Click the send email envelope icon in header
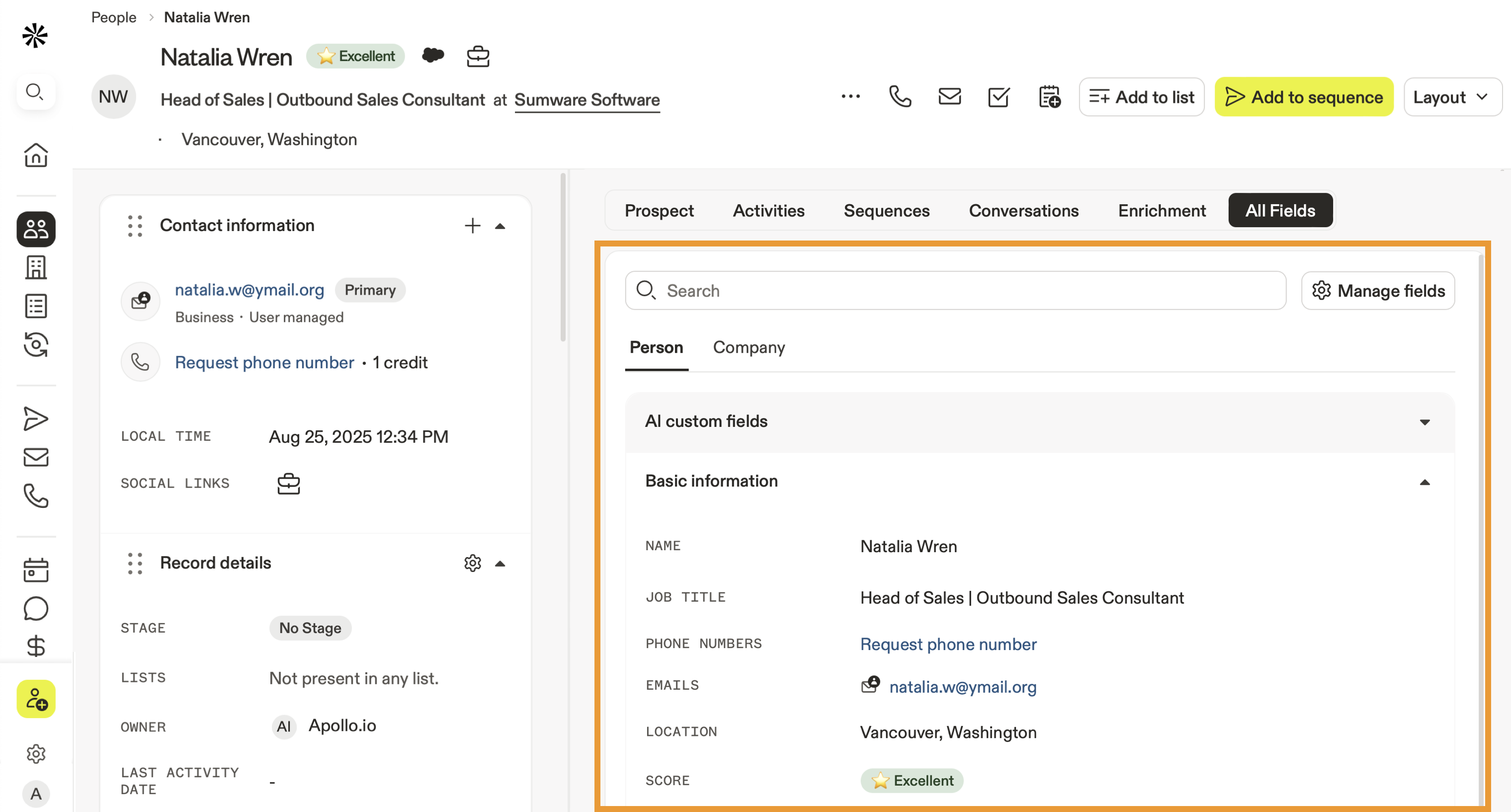This screenshot has width=1511, height=812. (x=949, y=97)
